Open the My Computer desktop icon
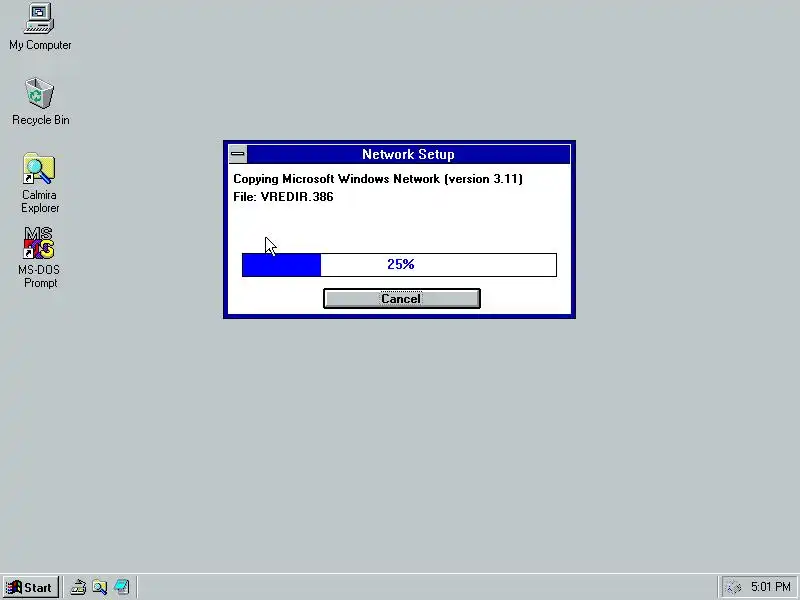 click(39, 27)
